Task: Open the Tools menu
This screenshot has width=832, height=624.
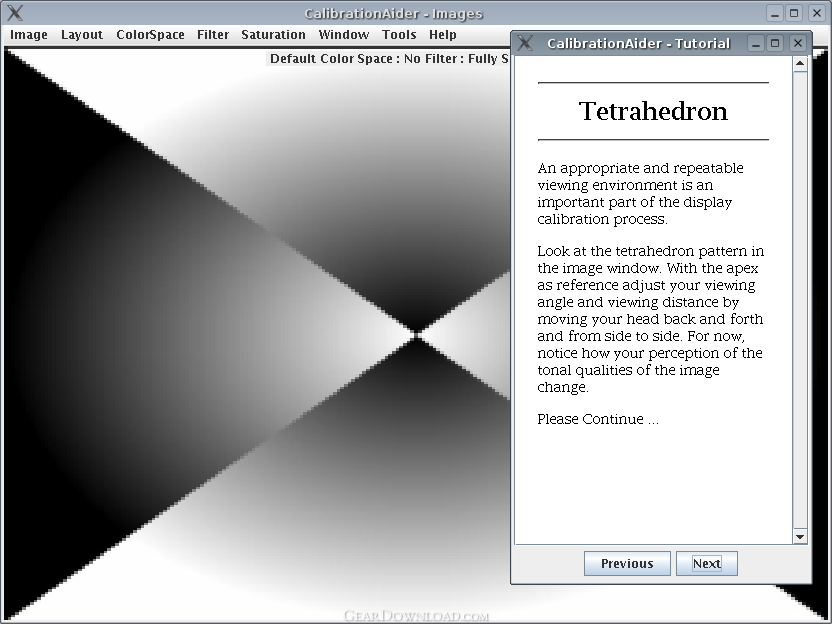Action: (399, 34)
